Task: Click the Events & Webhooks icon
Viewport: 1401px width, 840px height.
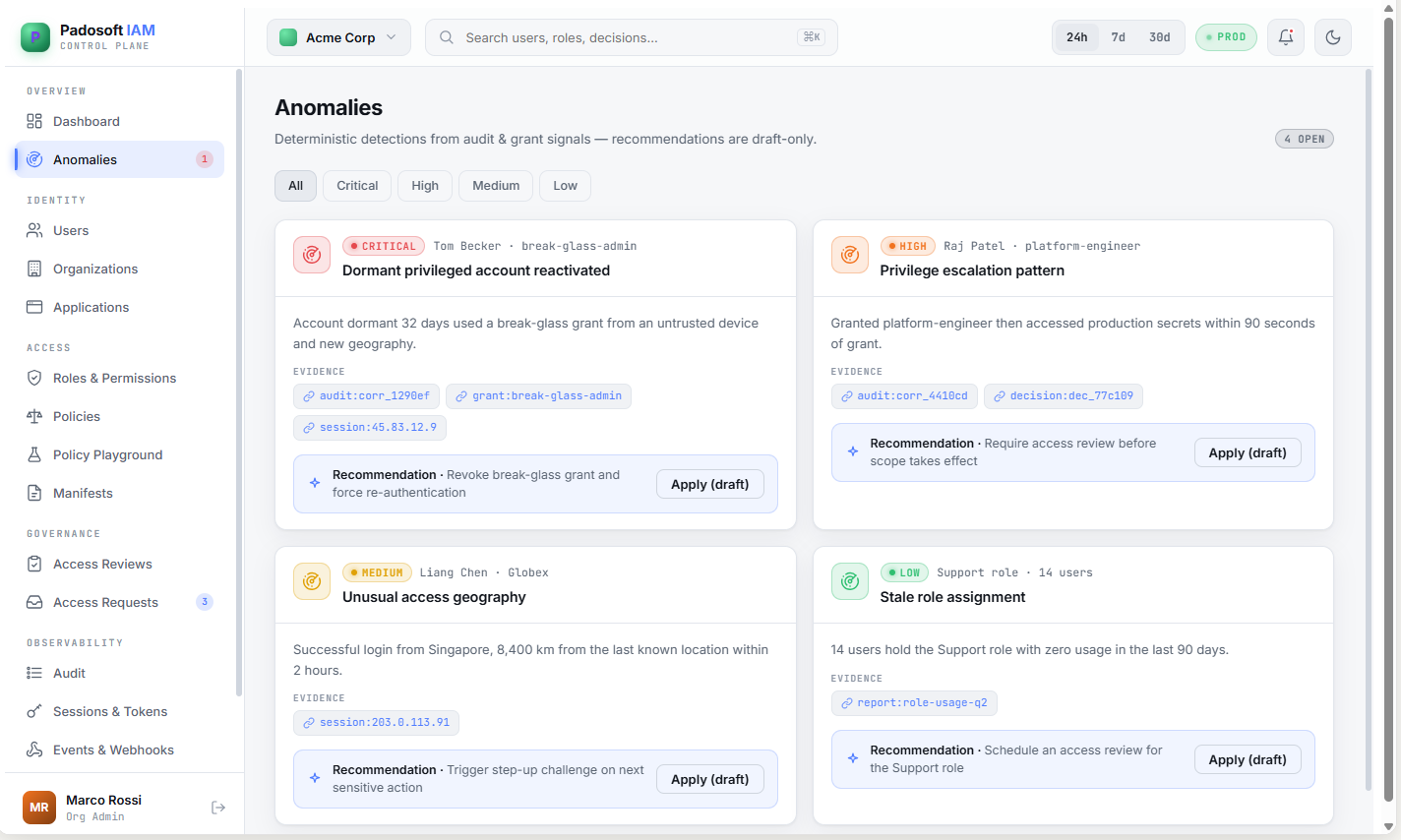Action: 34,750
